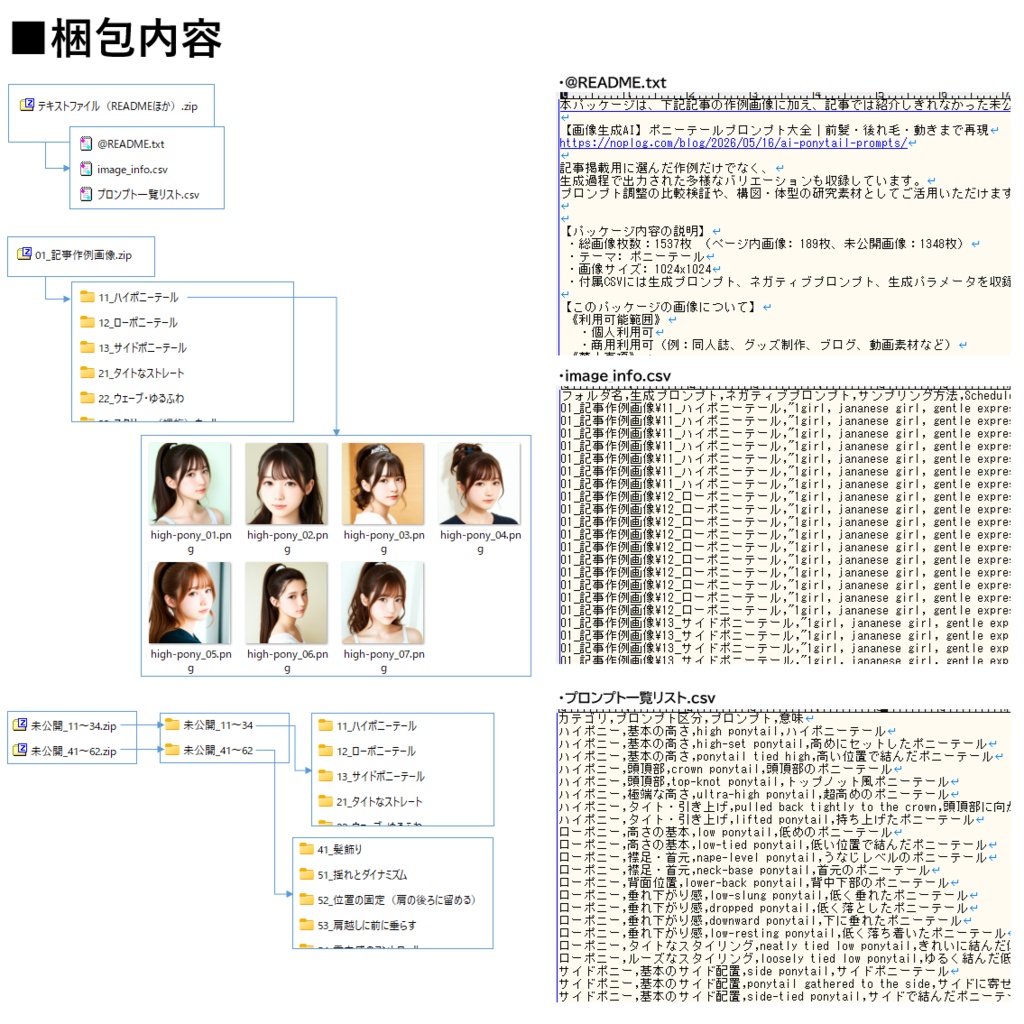The height and width of the screenshot is (1024, 1024).
Task: Open the 22_ウェーブ・ゆるふわ folder icon
Action: (87, 397)
